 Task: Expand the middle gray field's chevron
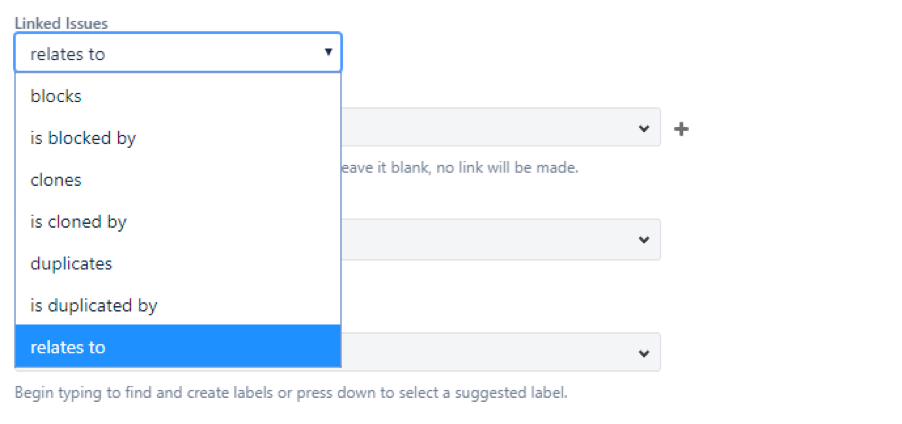pos(644,239)
